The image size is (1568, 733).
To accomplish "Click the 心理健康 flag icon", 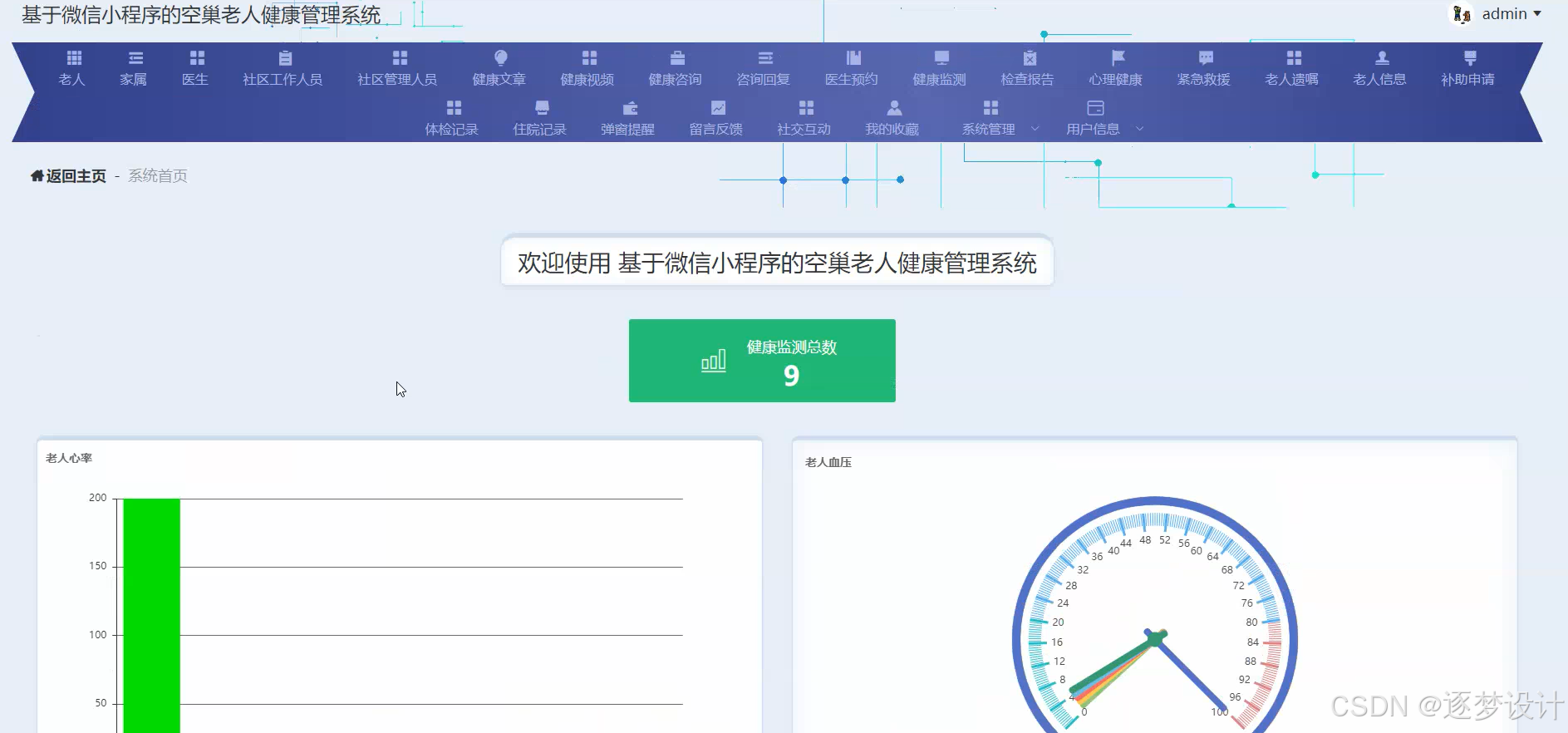I will (1118, 57).
